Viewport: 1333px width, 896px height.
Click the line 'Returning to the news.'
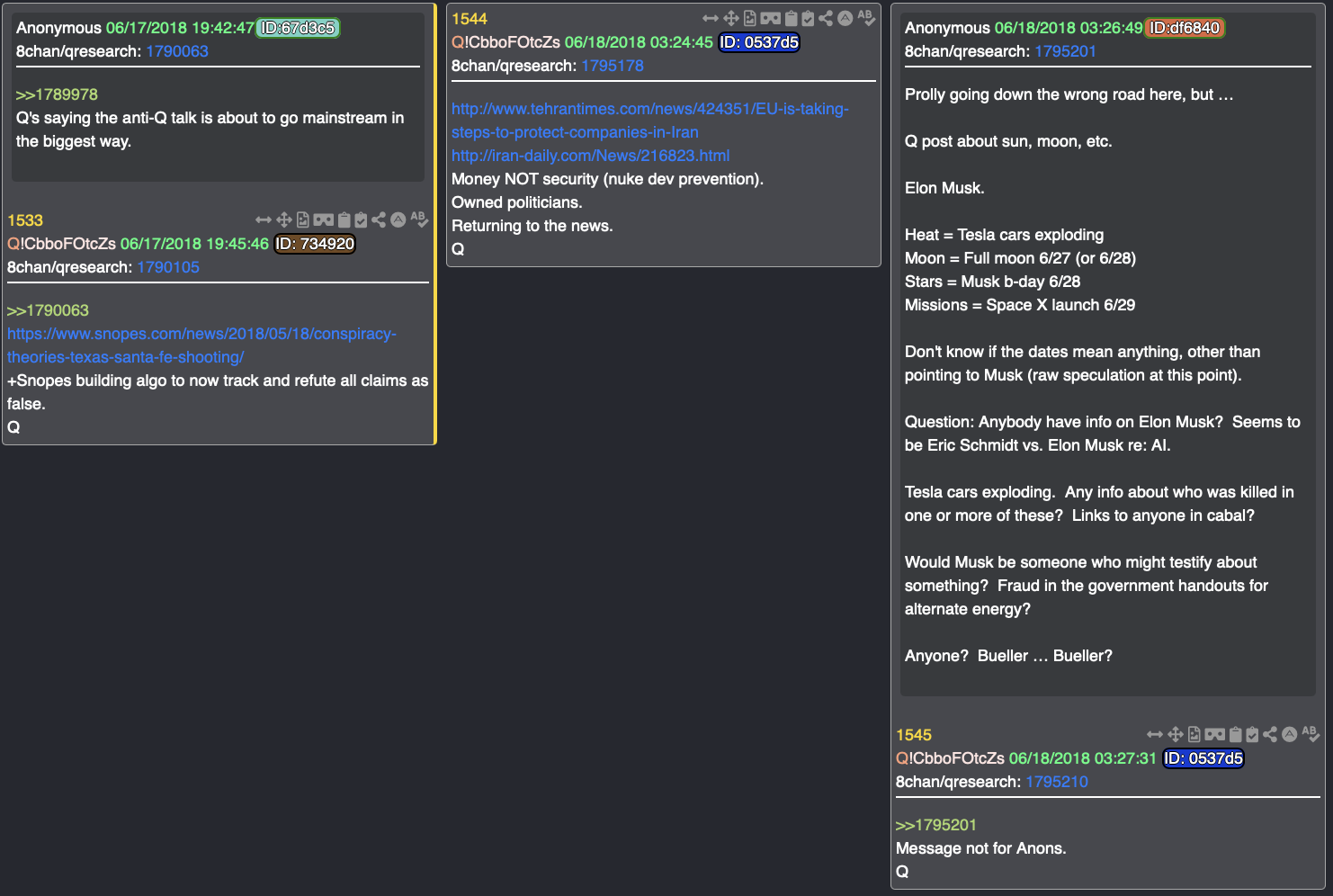[532, 226]
